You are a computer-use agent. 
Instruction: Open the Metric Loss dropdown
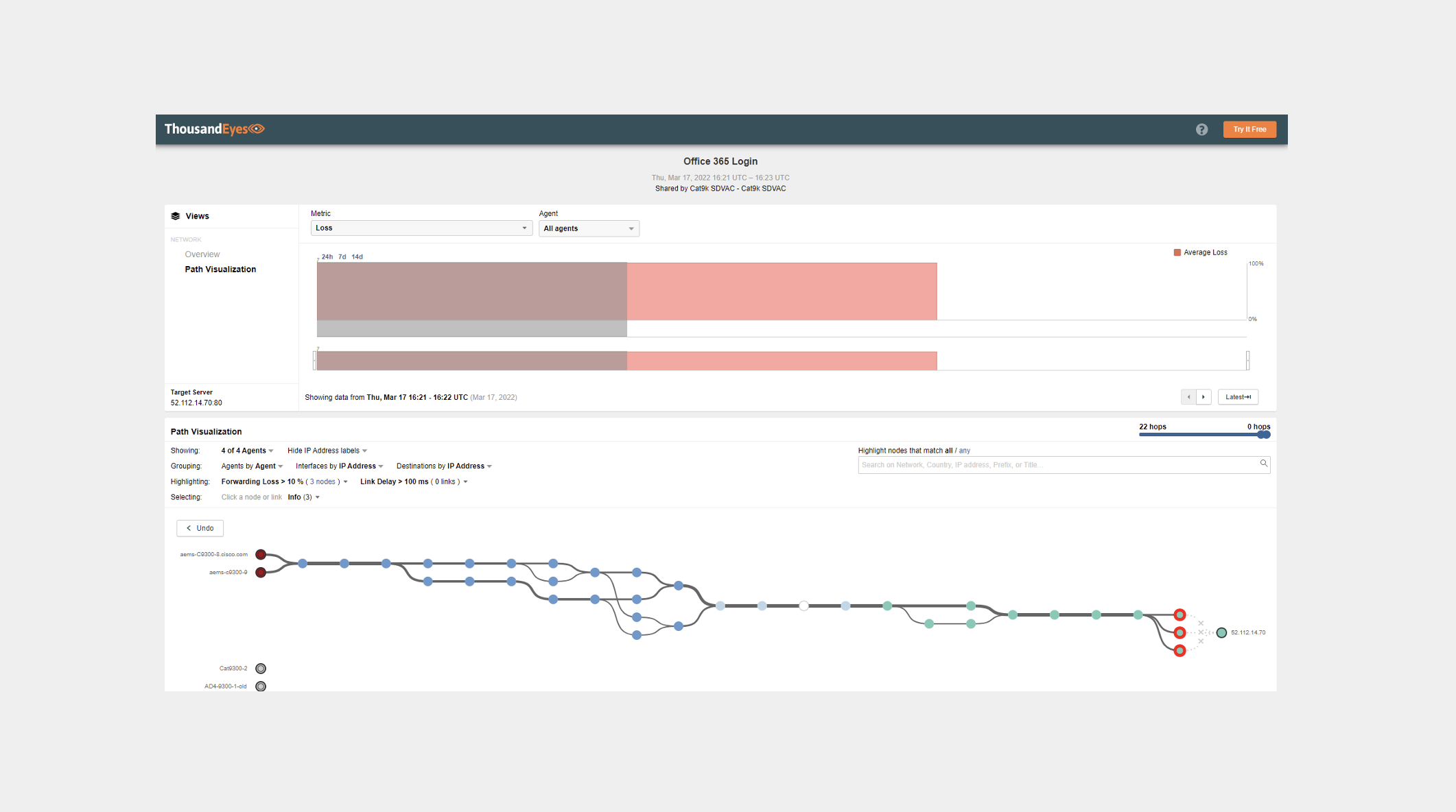coord(421,228)
